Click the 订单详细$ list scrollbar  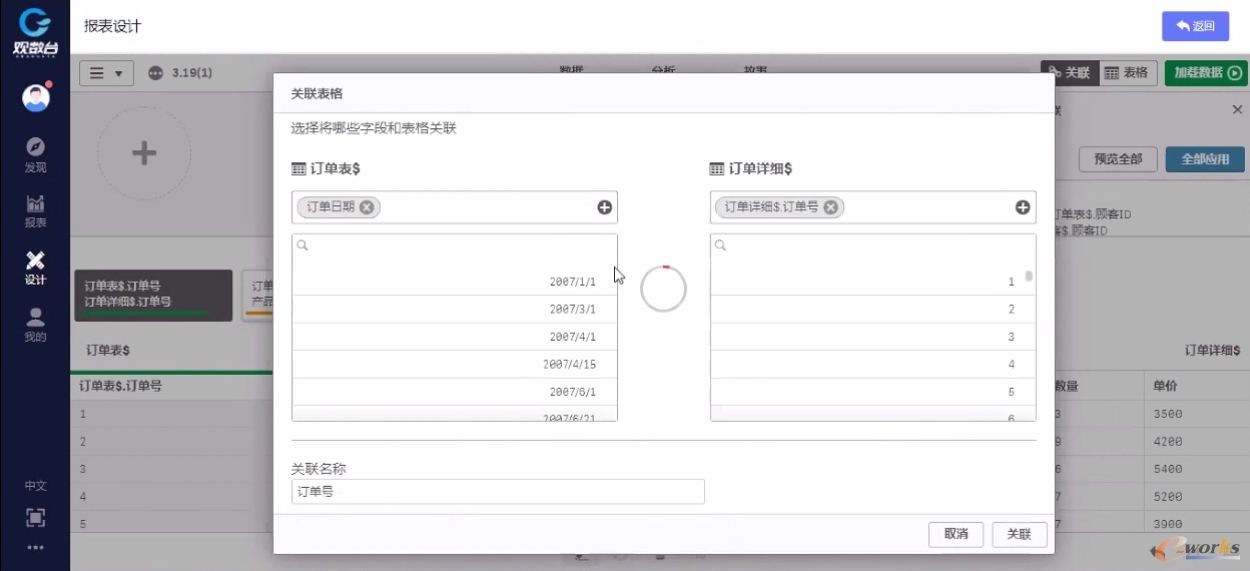[x=1029, y=277]
